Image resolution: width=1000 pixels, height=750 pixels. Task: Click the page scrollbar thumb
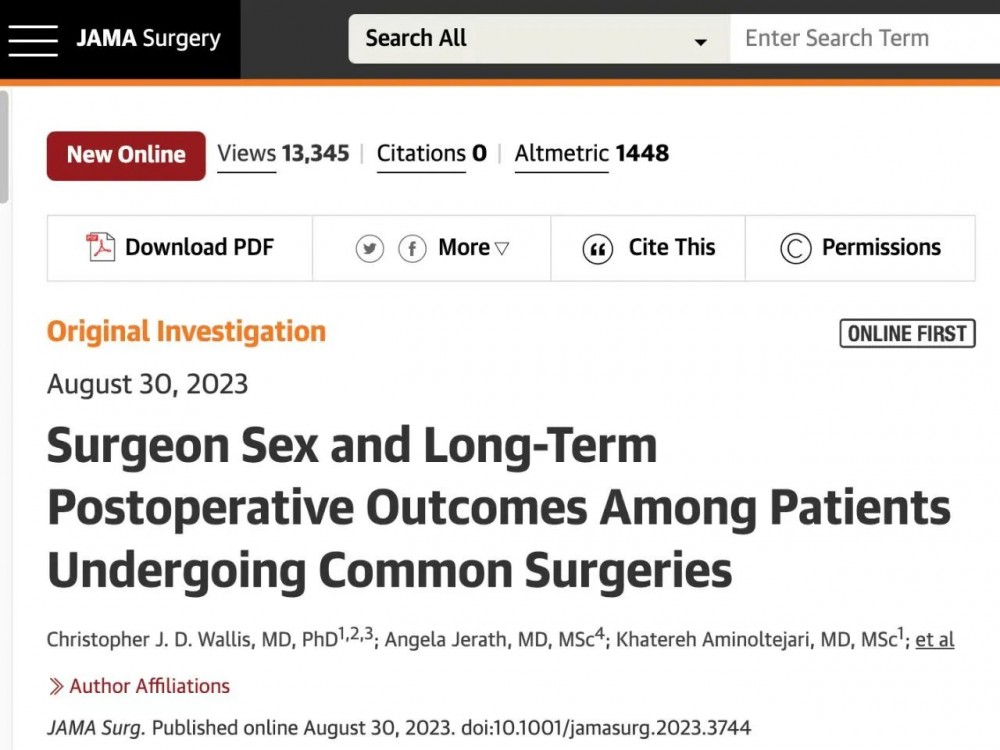click(4, 147)
